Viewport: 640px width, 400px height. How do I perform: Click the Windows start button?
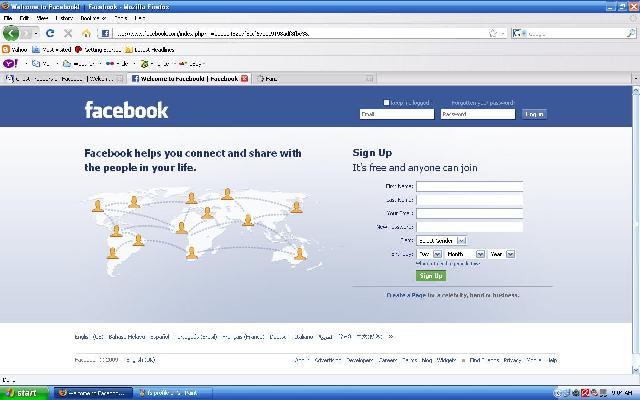[24, 393]
